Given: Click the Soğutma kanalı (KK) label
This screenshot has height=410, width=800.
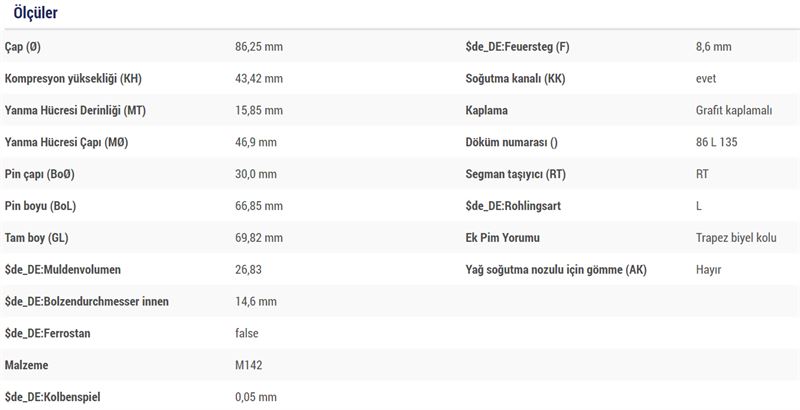Looking at the screenshot, I should click(x=515, y=79).
